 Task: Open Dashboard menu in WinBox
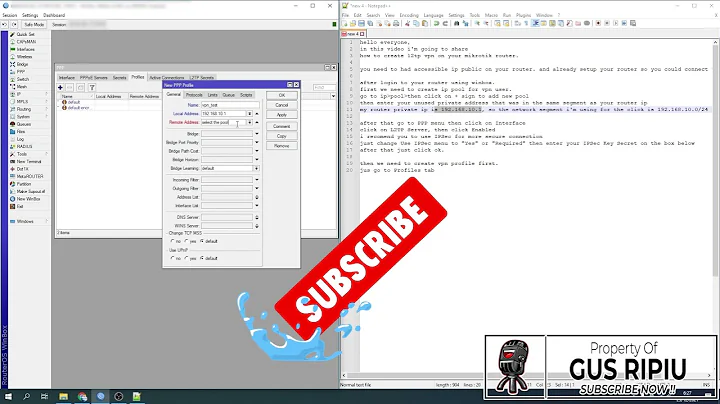(54, 15)
